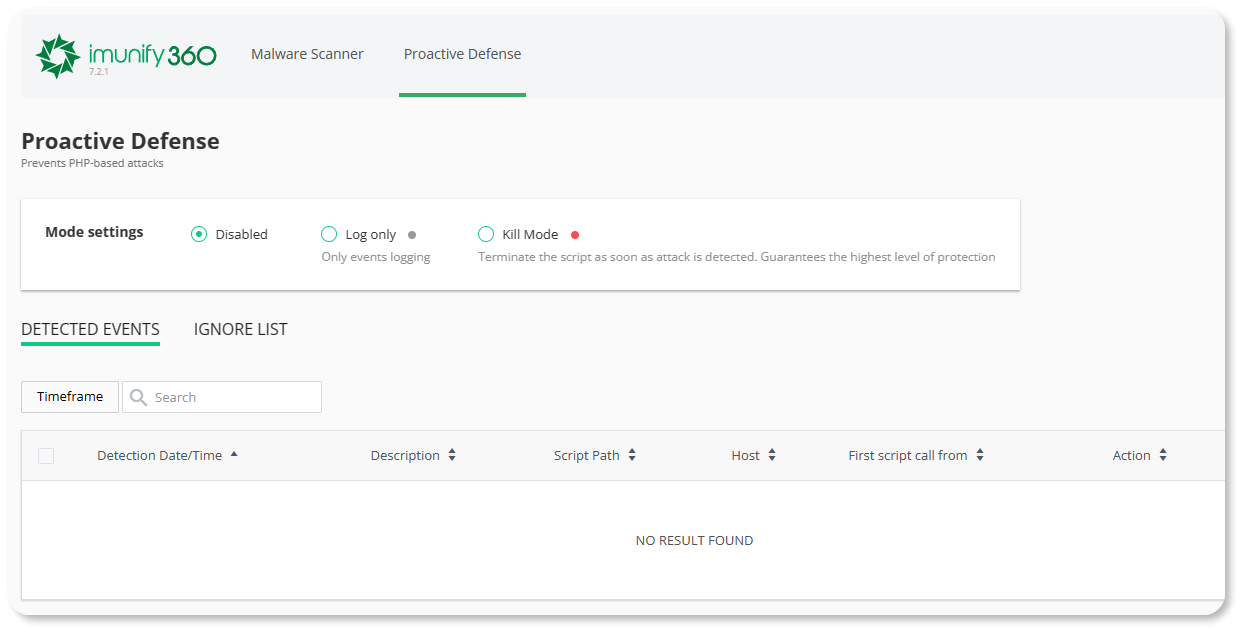This screenshot has width=1238, height=628.
Task: Click the gray dot beside Log only
Action: click(x=412, y=235)
